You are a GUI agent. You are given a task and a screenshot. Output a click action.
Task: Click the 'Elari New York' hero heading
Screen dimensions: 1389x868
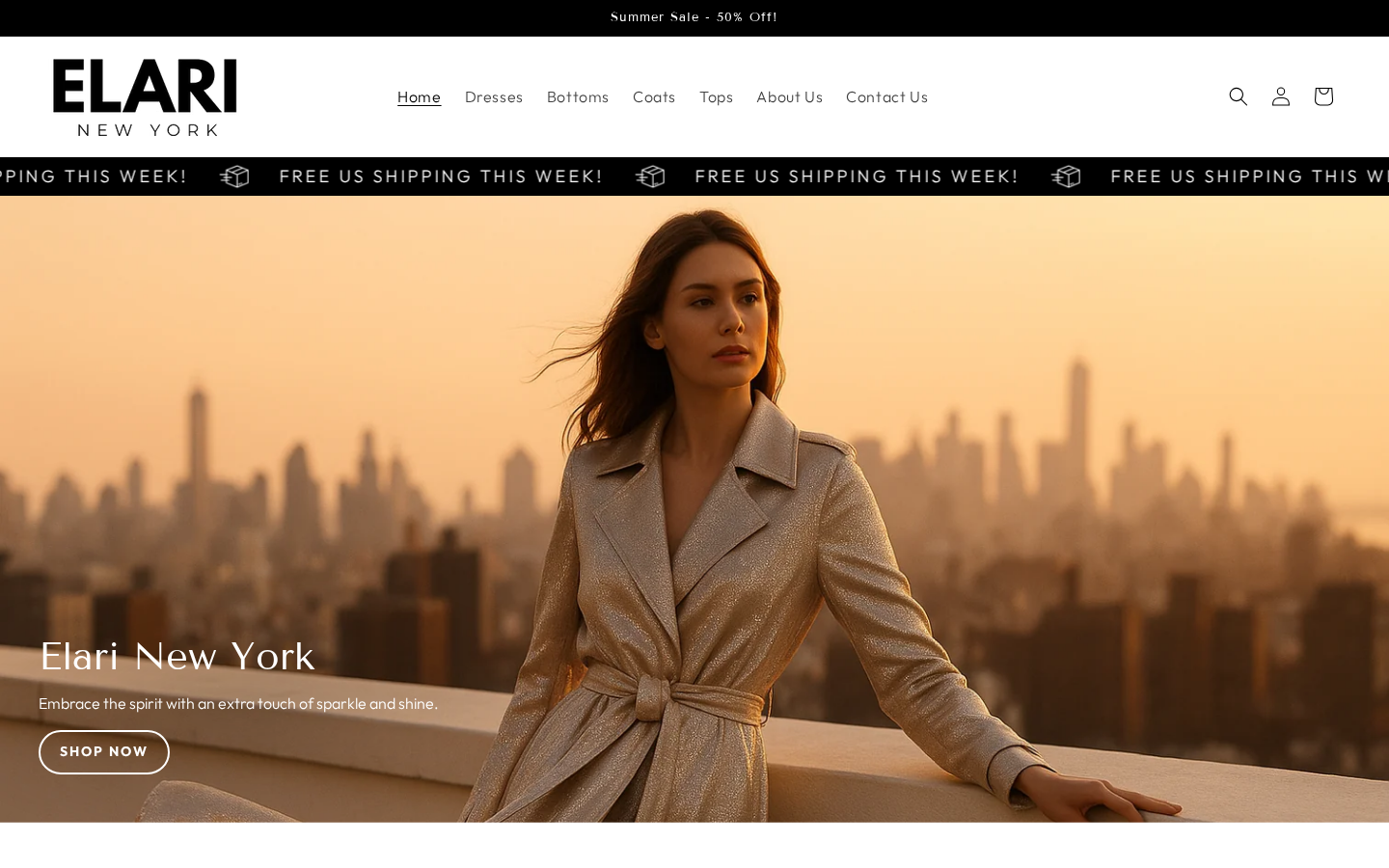[177, 657]
